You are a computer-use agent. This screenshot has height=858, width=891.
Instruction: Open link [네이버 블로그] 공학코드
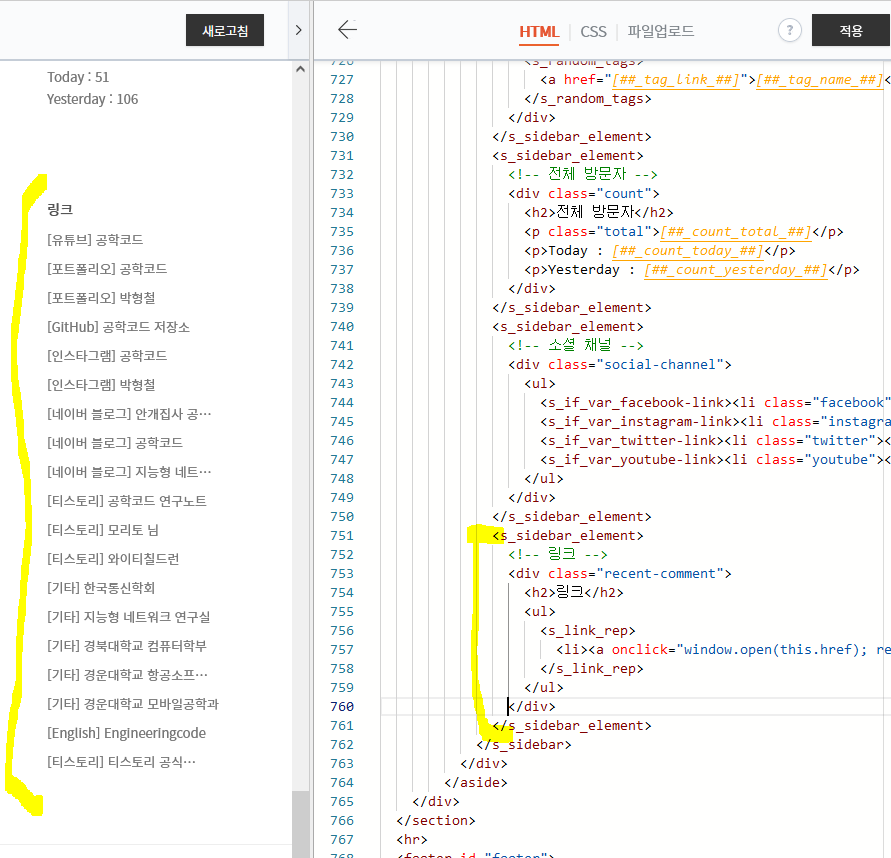pyautogui.click(x=115, y=443)
